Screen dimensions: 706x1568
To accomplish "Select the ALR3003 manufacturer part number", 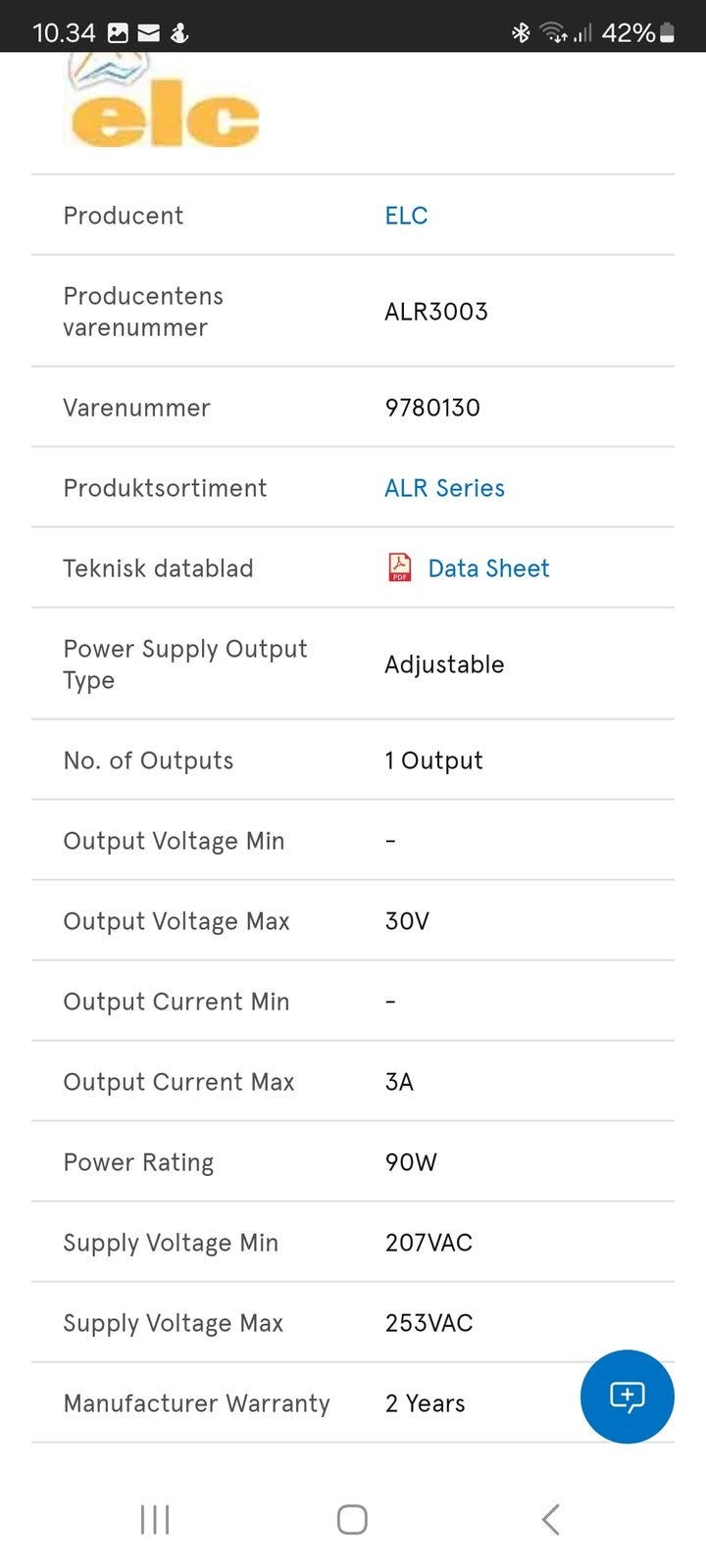I will (436, 312).
